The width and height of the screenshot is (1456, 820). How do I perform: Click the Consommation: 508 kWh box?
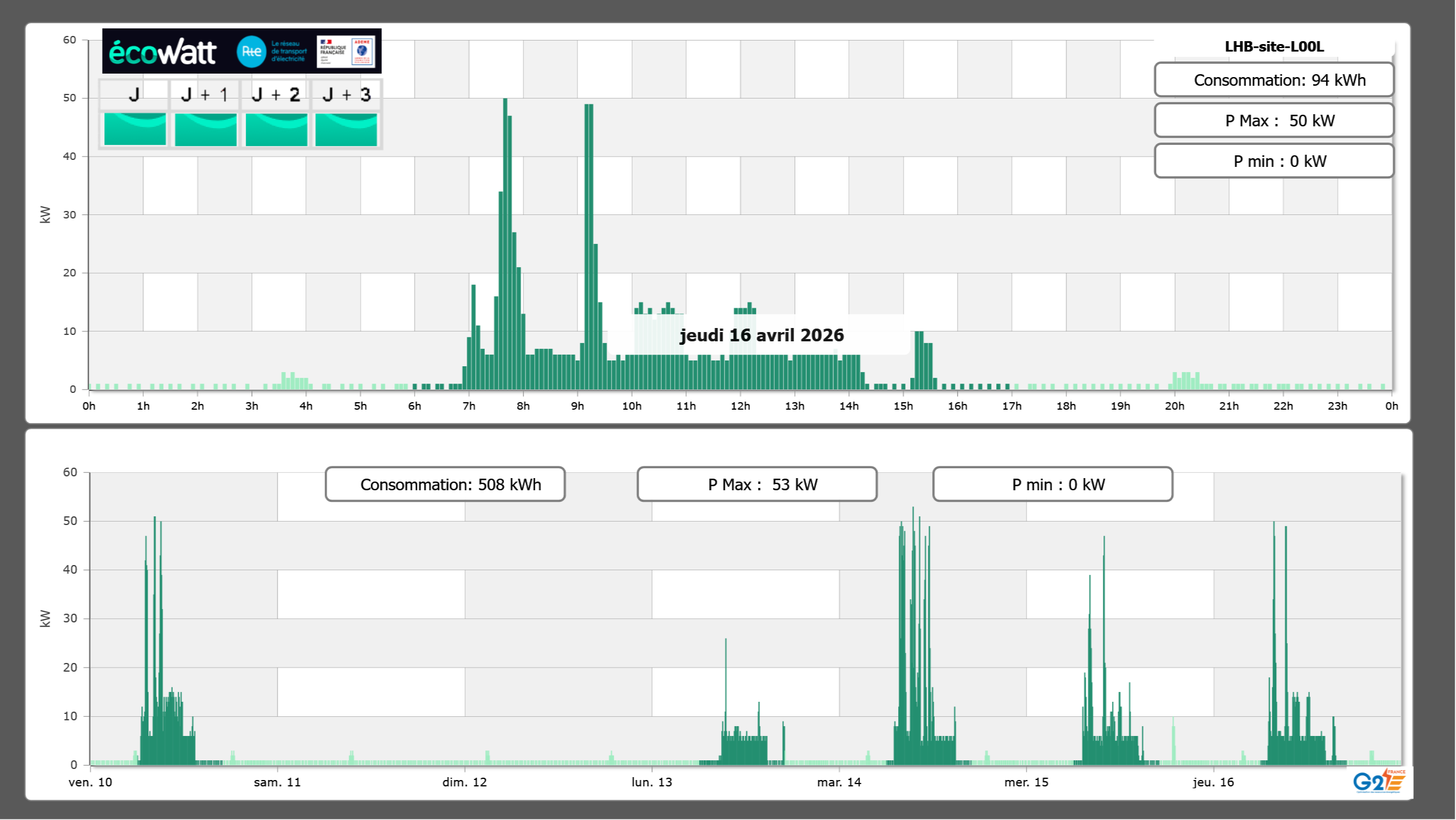445,484
